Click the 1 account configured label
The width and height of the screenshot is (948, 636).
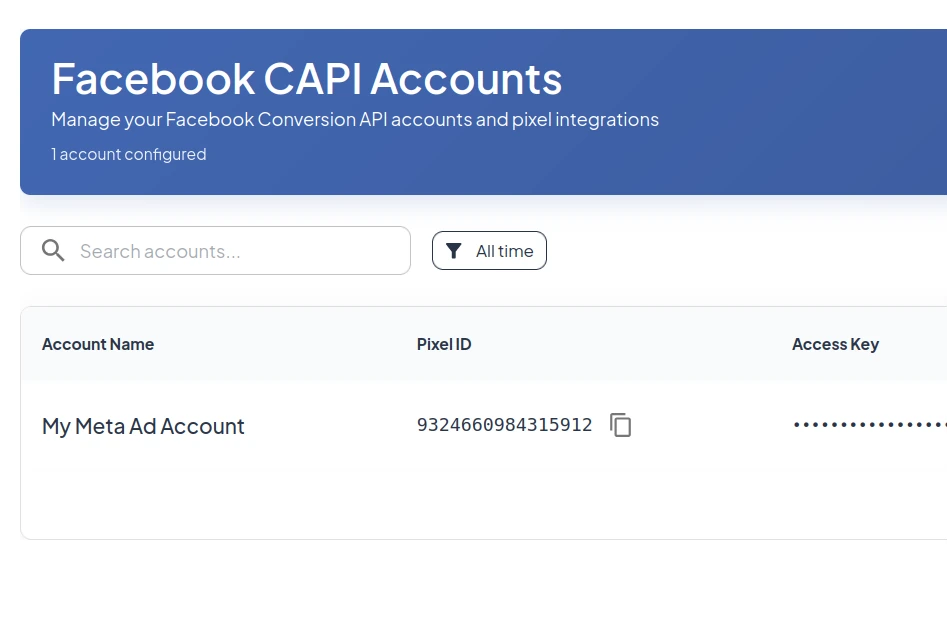click(128, 154)
